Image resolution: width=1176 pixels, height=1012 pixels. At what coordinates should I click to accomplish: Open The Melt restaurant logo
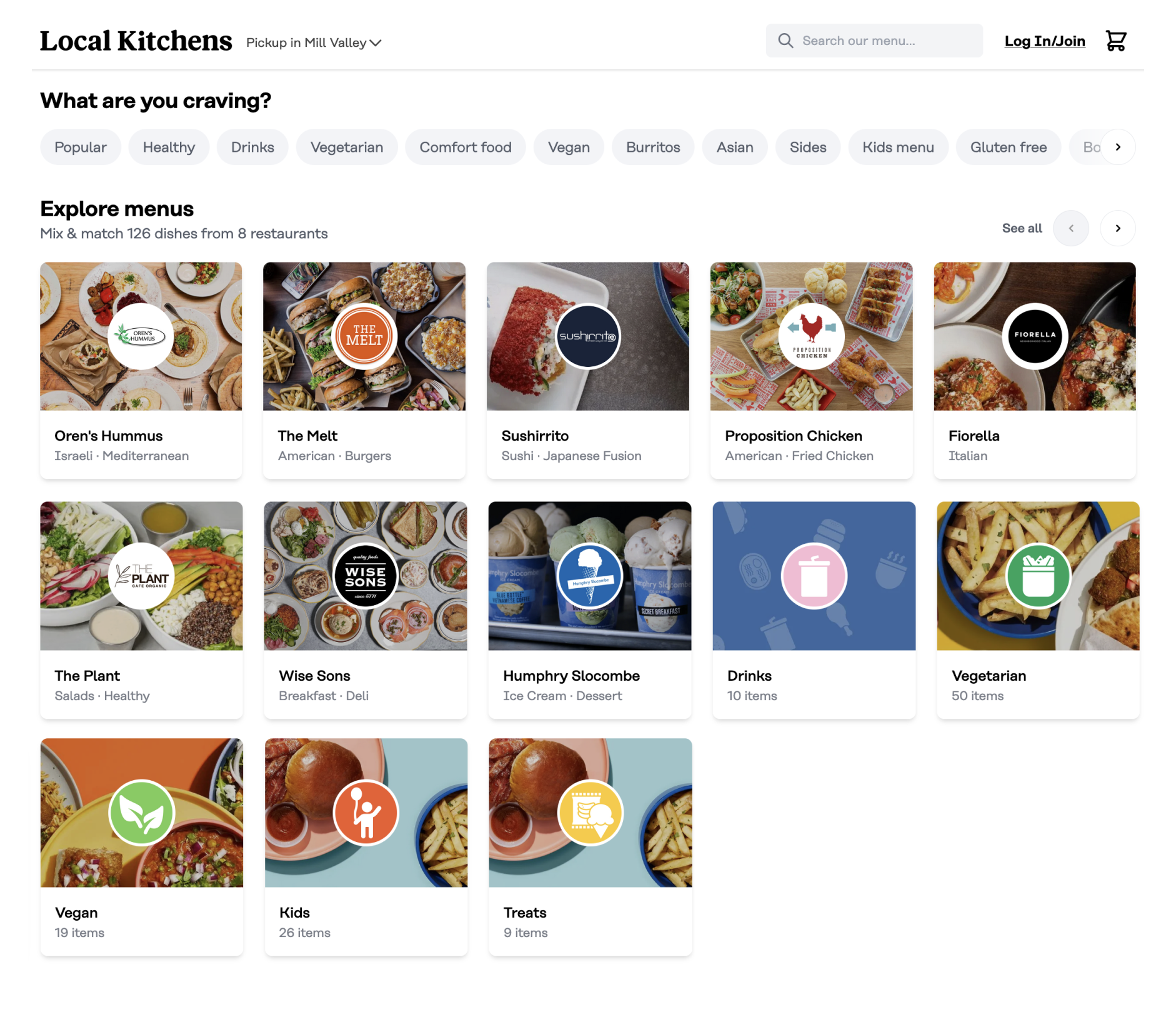click(364, 336)
